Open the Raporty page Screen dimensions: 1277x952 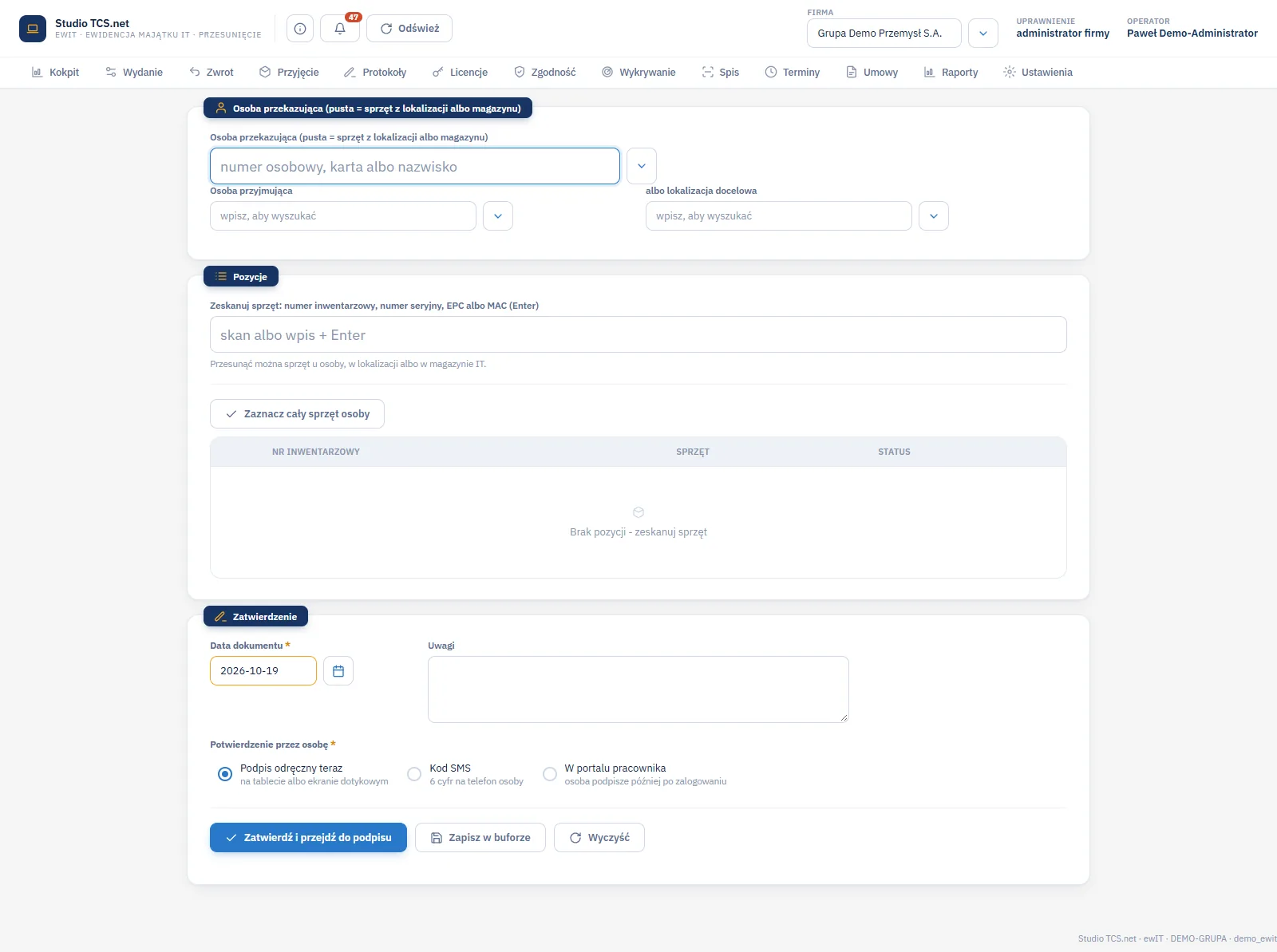tap(951, 73)
